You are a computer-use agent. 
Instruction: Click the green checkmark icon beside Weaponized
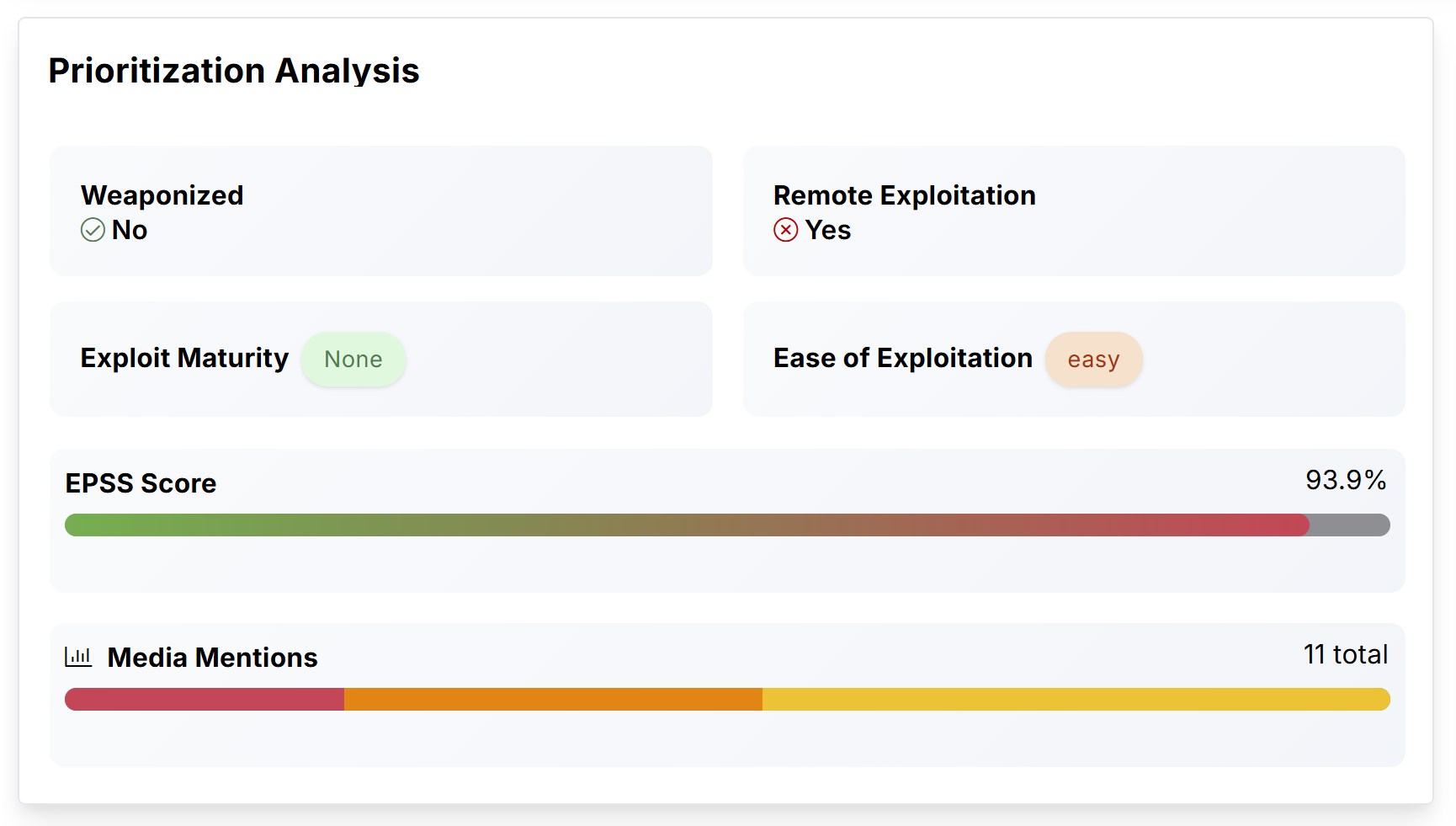point(93,230)
